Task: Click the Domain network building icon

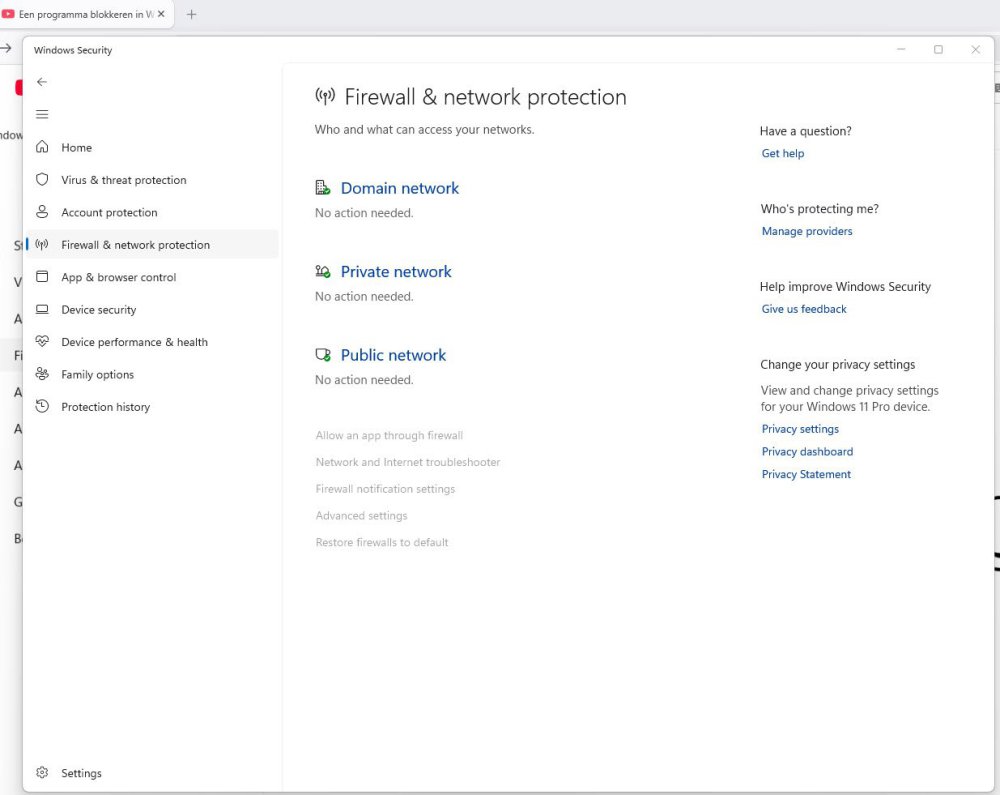Action: [323, 187]
